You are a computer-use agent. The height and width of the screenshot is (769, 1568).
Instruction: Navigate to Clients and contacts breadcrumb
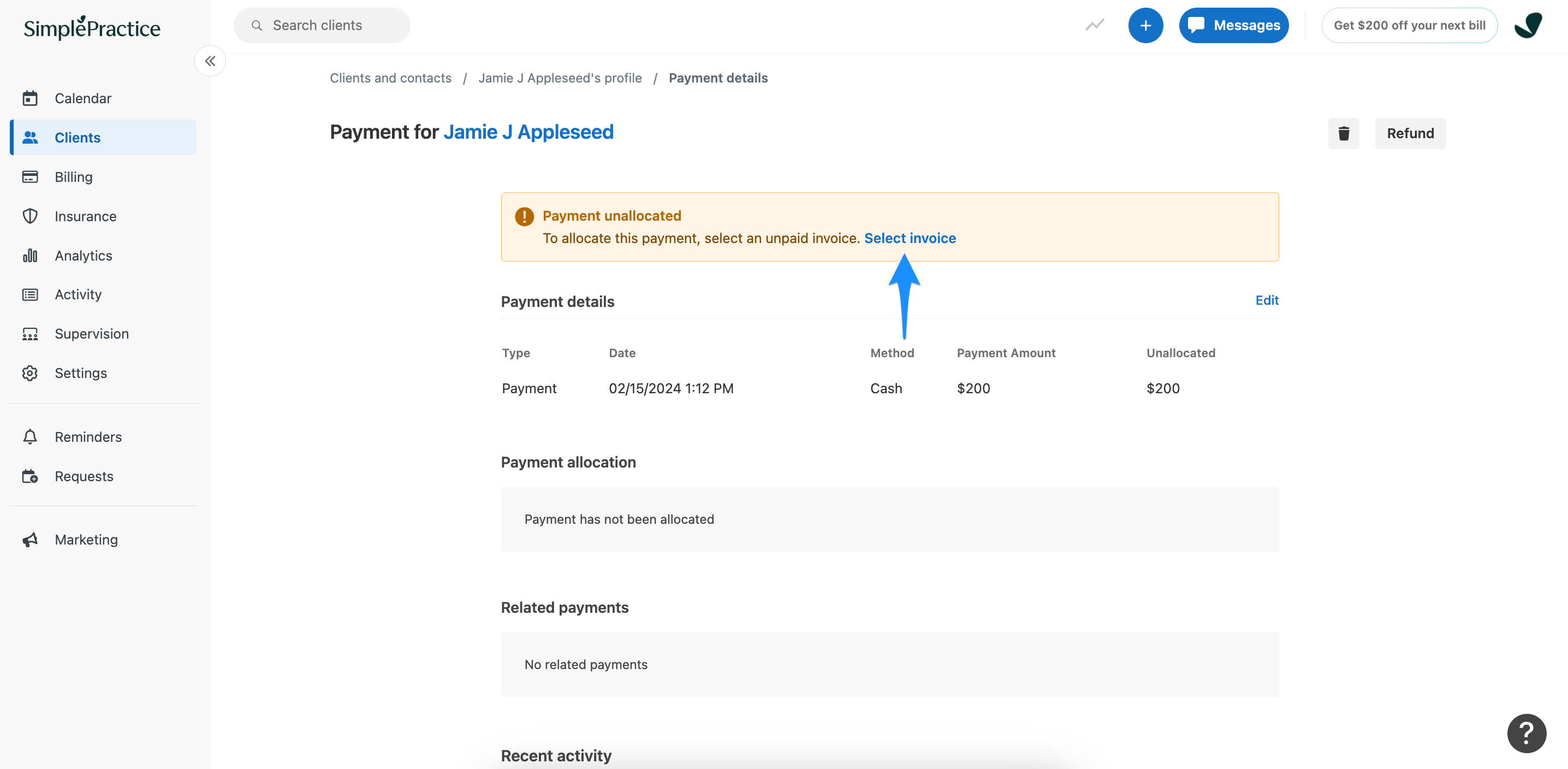[390, 78]
